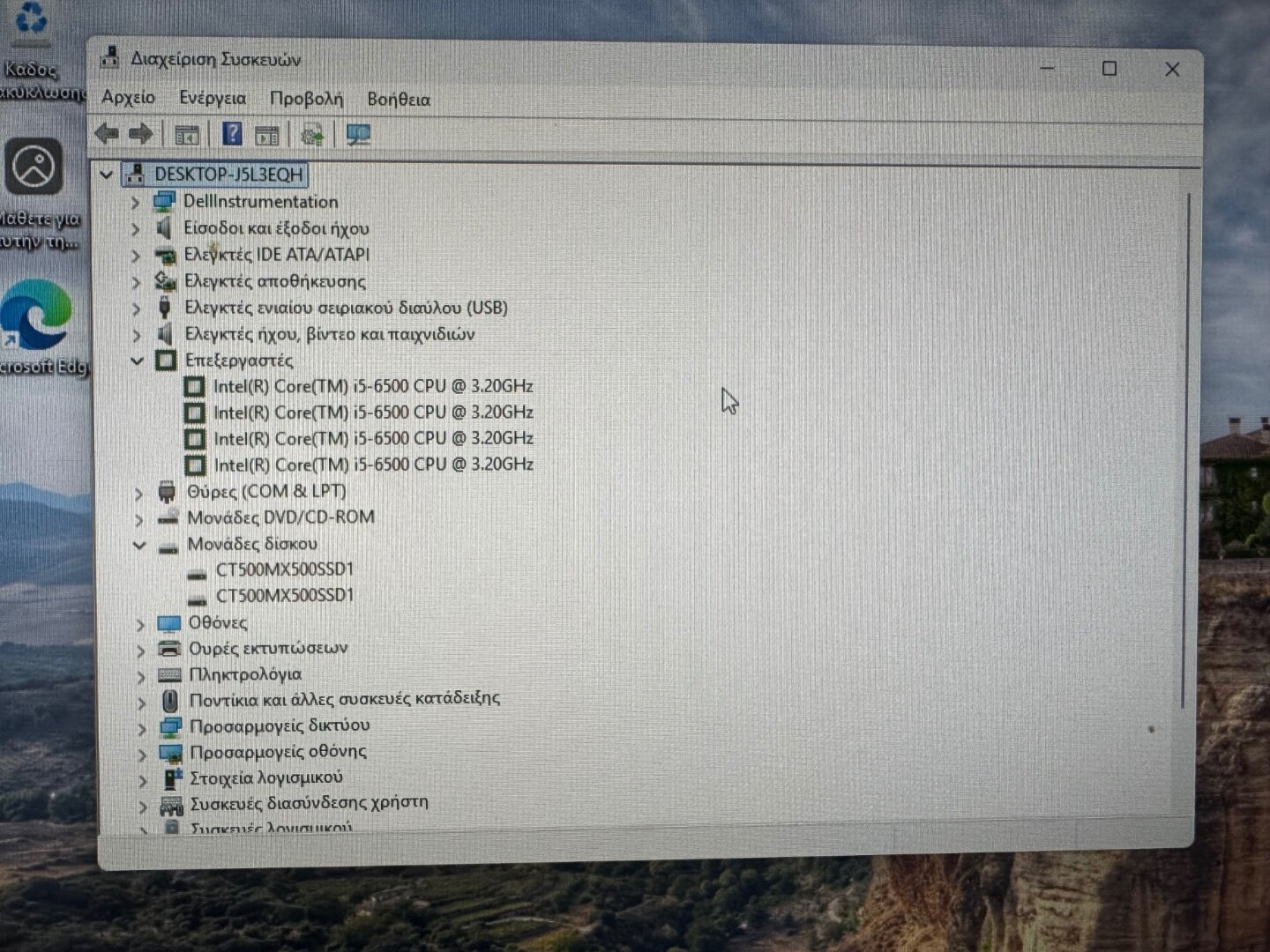Open the Προβολή menu
This screenshot has height=952, width=1270.
point(306,99)
